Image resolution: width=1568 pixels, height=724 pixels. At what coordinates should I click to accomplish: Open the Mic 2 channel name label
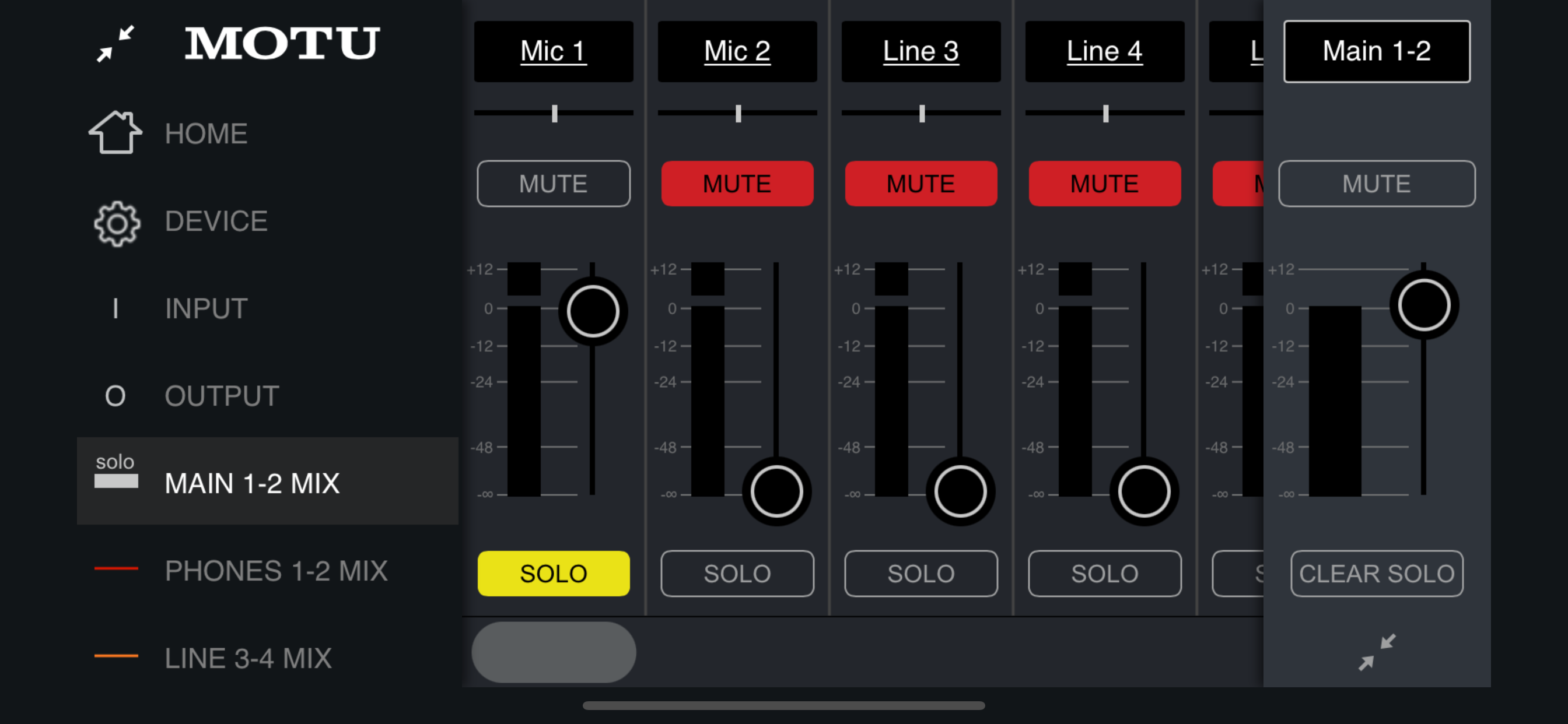click(x=737, y=51)
